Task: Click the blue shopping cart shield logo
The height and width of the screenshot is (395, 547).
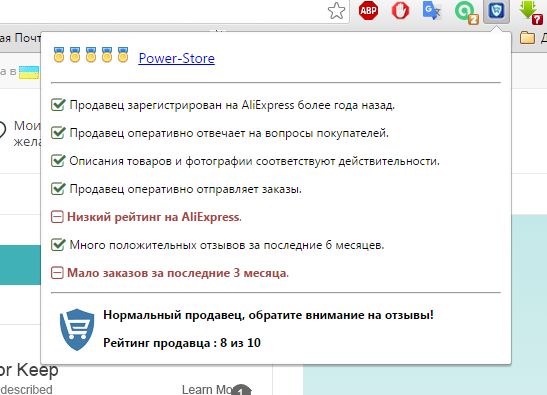Action: pos(77,329)
